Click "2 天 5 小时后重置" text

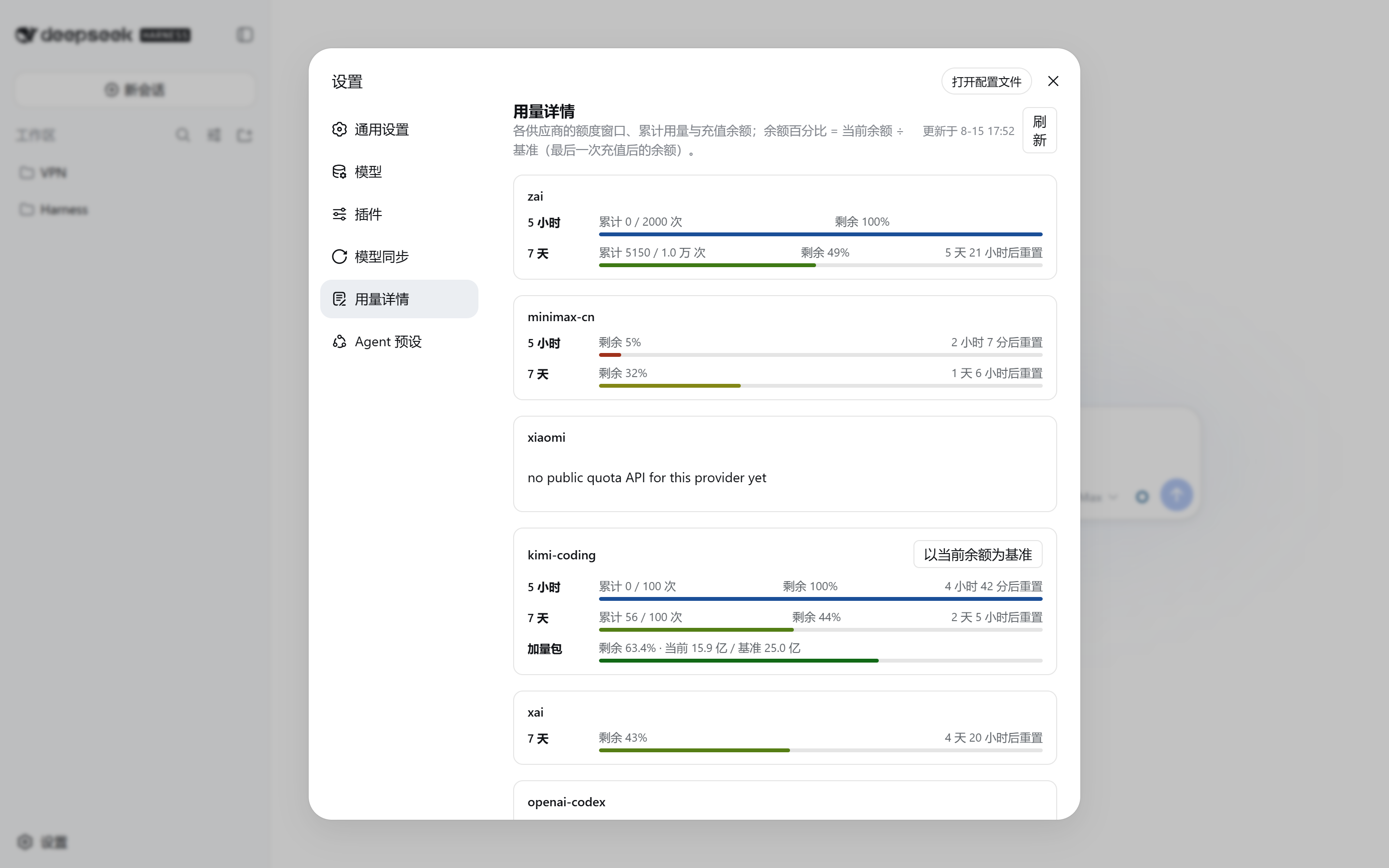point(996,617)
